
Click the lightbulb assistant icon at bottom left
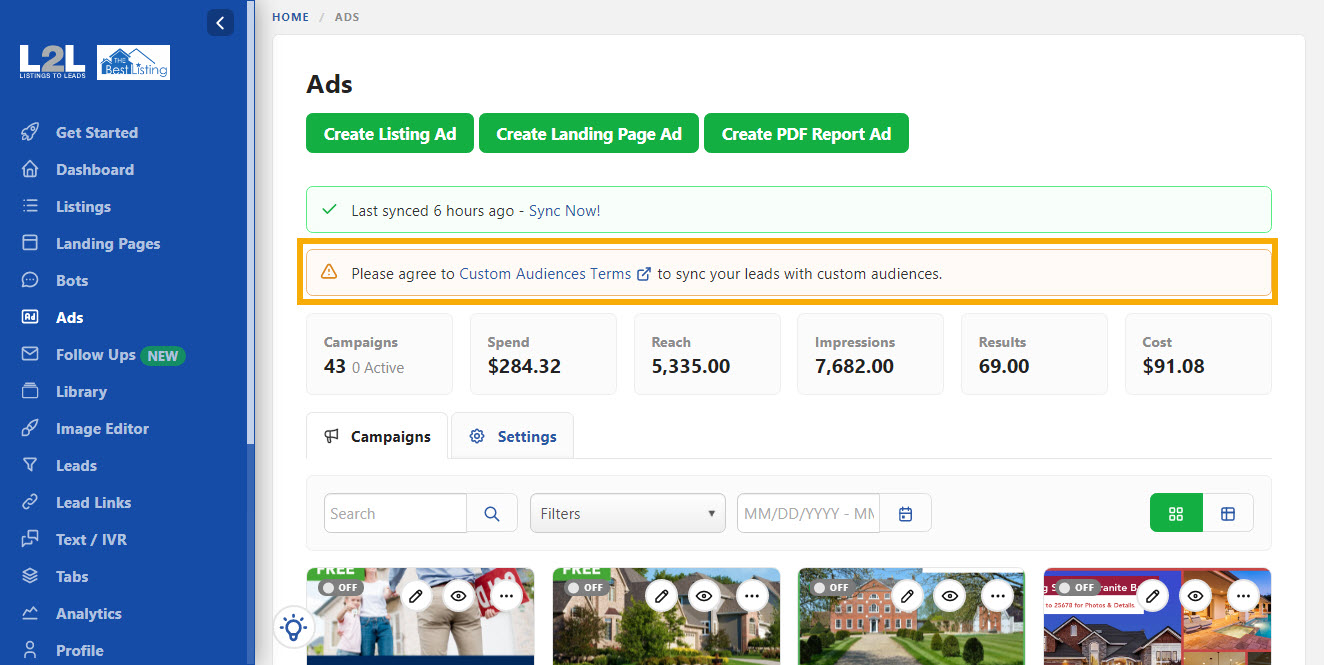point(294,627)
